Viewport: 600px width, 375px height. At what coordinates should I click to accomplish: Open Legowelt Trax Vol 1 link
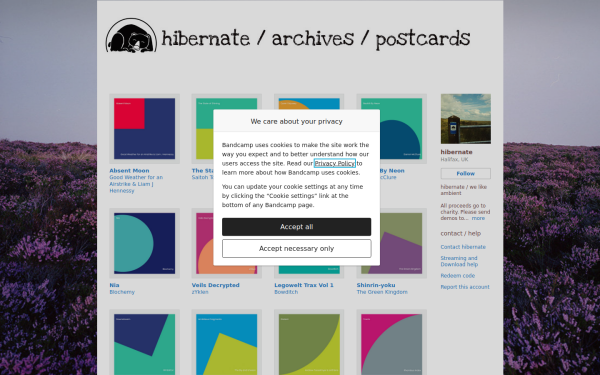click(304, 285)
